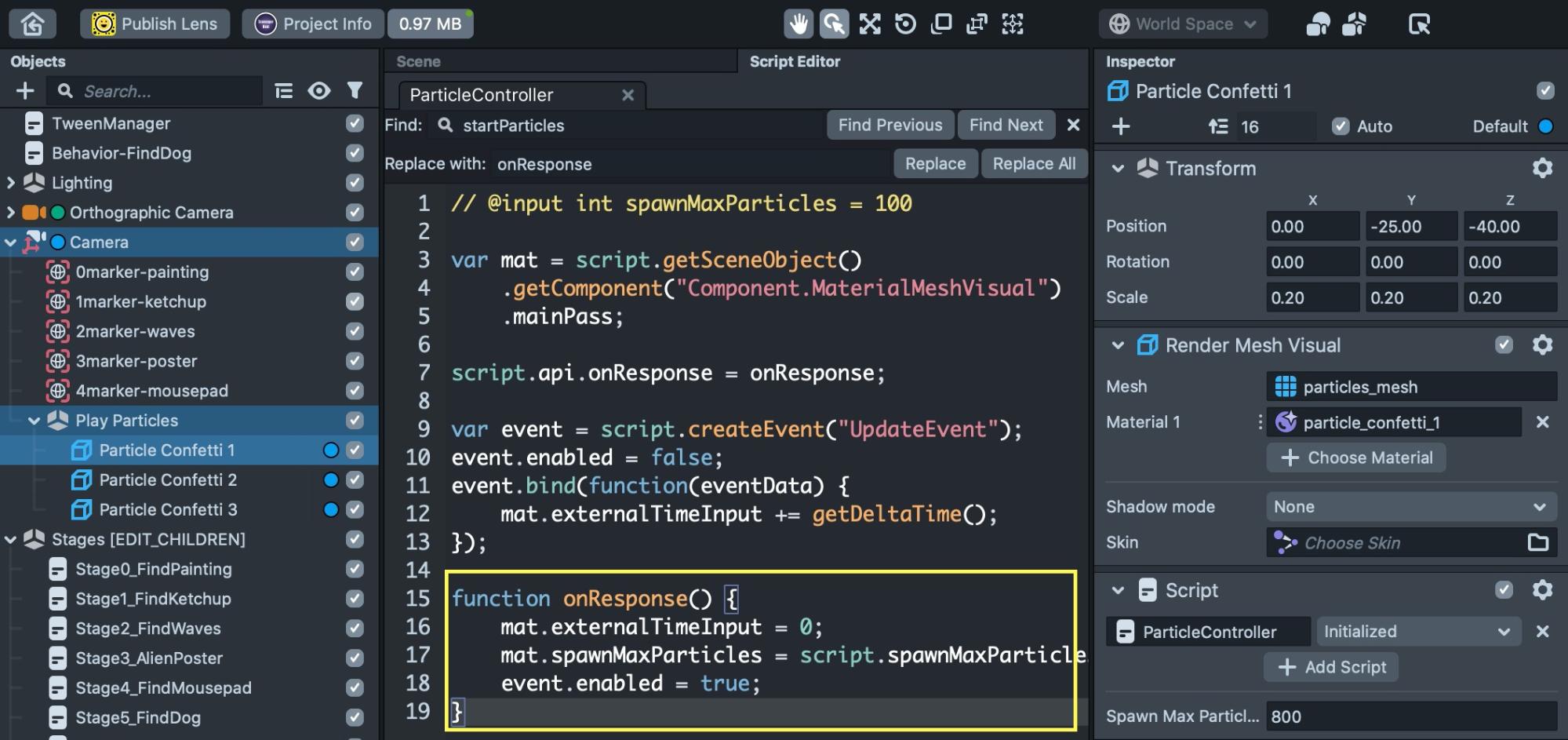The width and height of the screenshot is (1568, 740).
Task: Browse for skin with folder icon
Action: (1538, 542)
